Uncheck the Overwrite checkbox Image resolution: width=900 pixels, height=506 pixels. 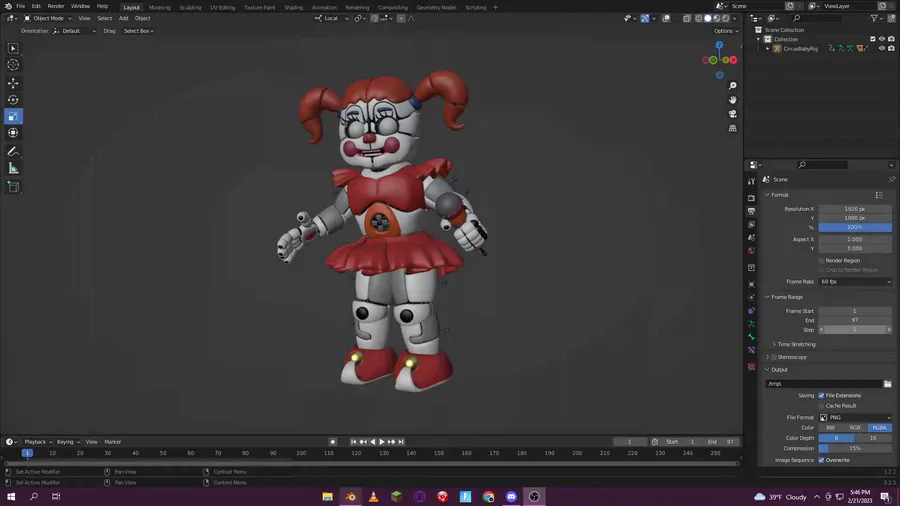tap(821, 460)
